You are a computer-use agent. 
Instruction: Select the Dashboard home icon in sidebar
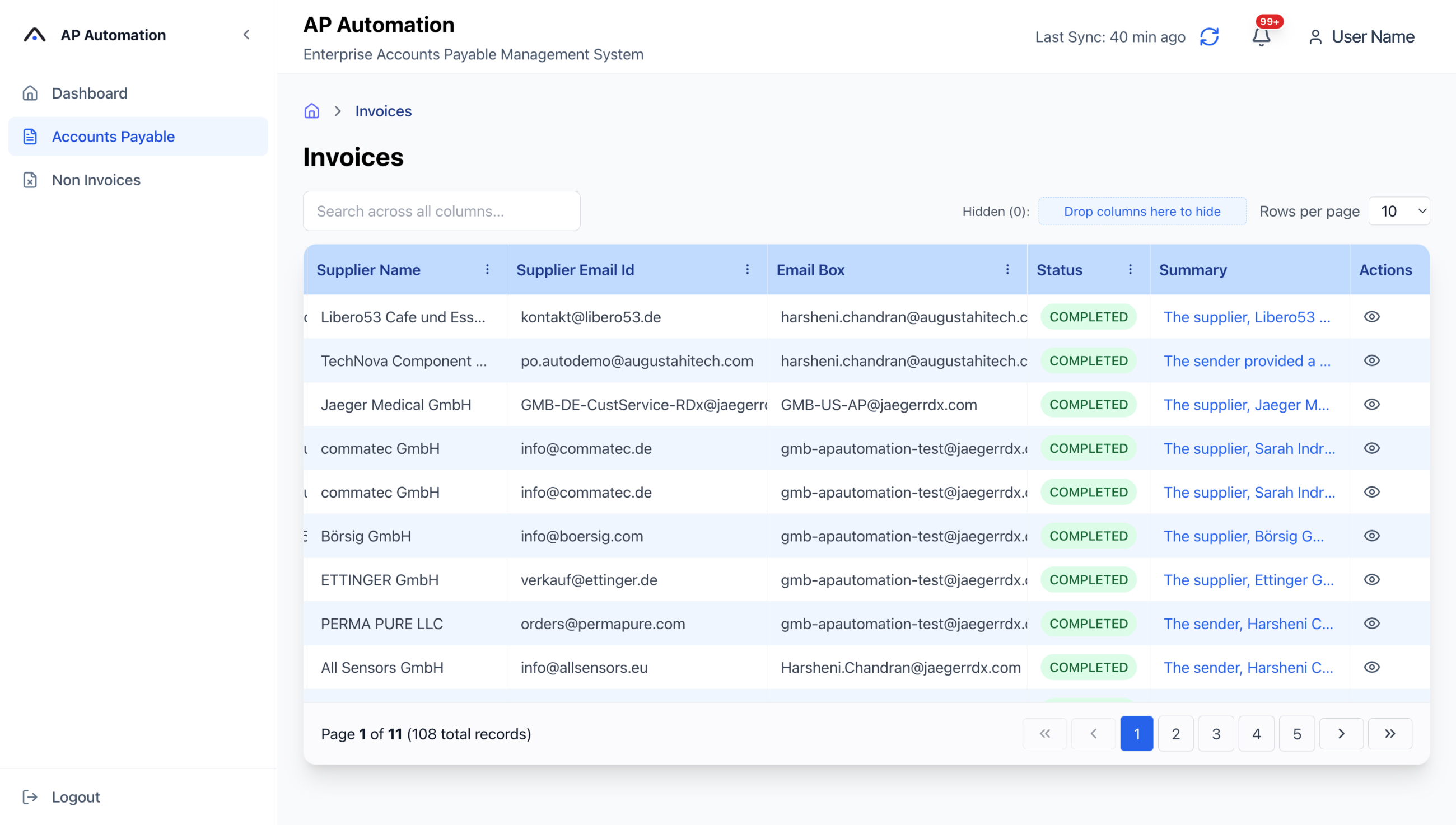pos(30,92)
